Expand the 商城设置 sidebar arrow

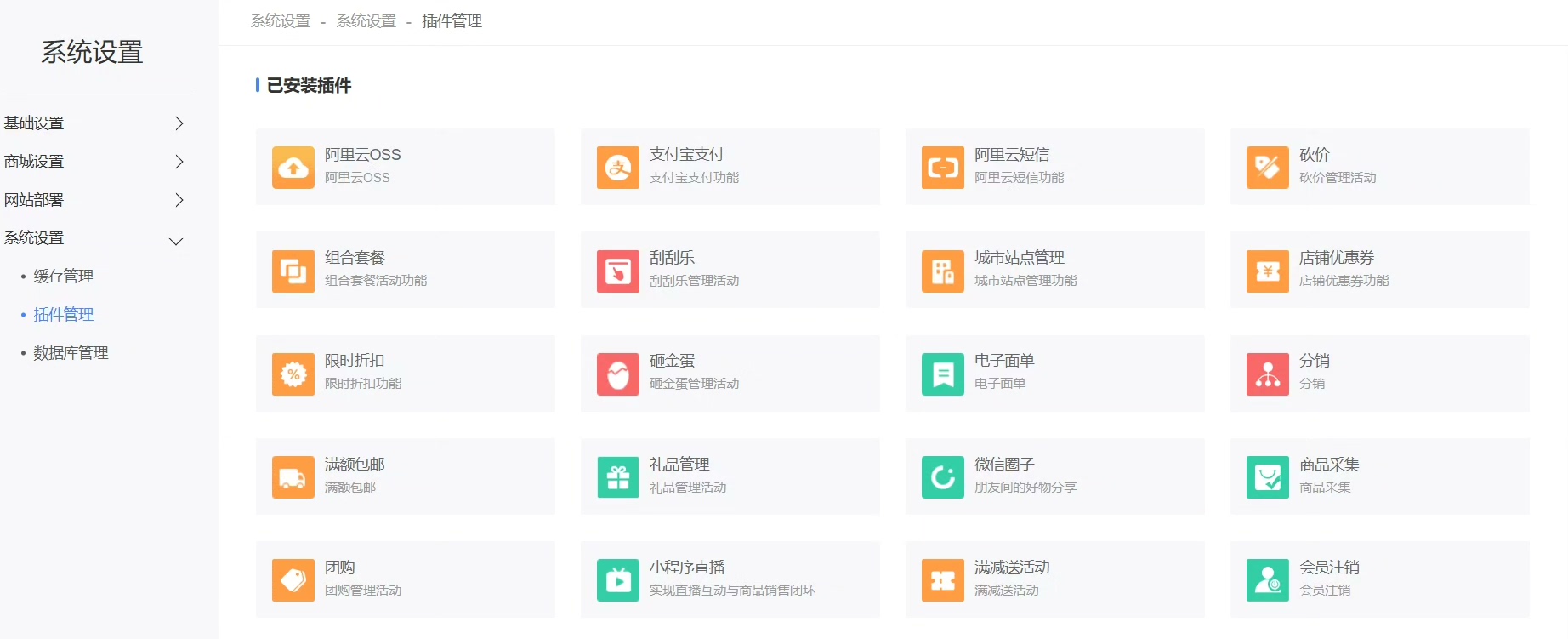(179, 162)
